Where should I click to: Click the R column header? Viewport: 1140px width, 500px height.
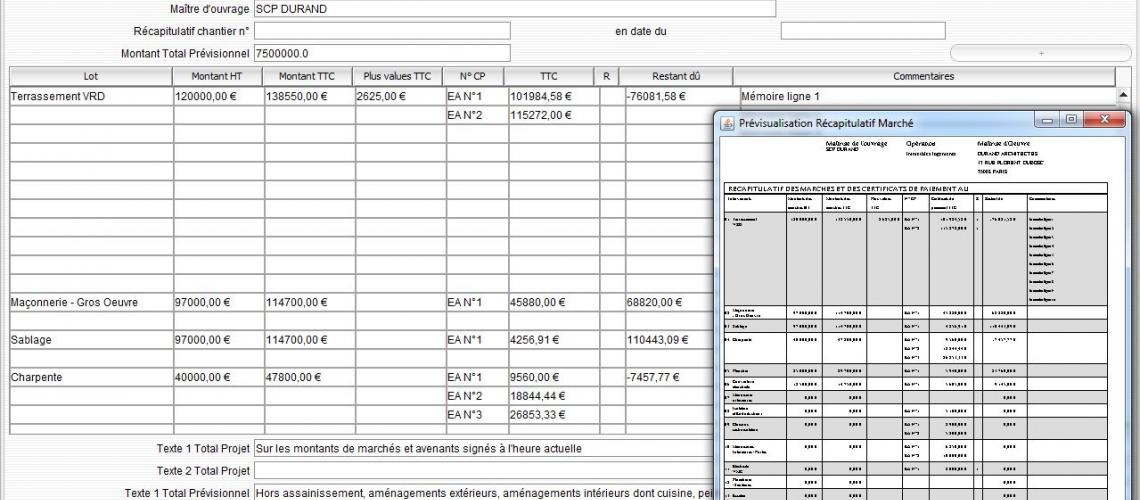pos(606,76)
